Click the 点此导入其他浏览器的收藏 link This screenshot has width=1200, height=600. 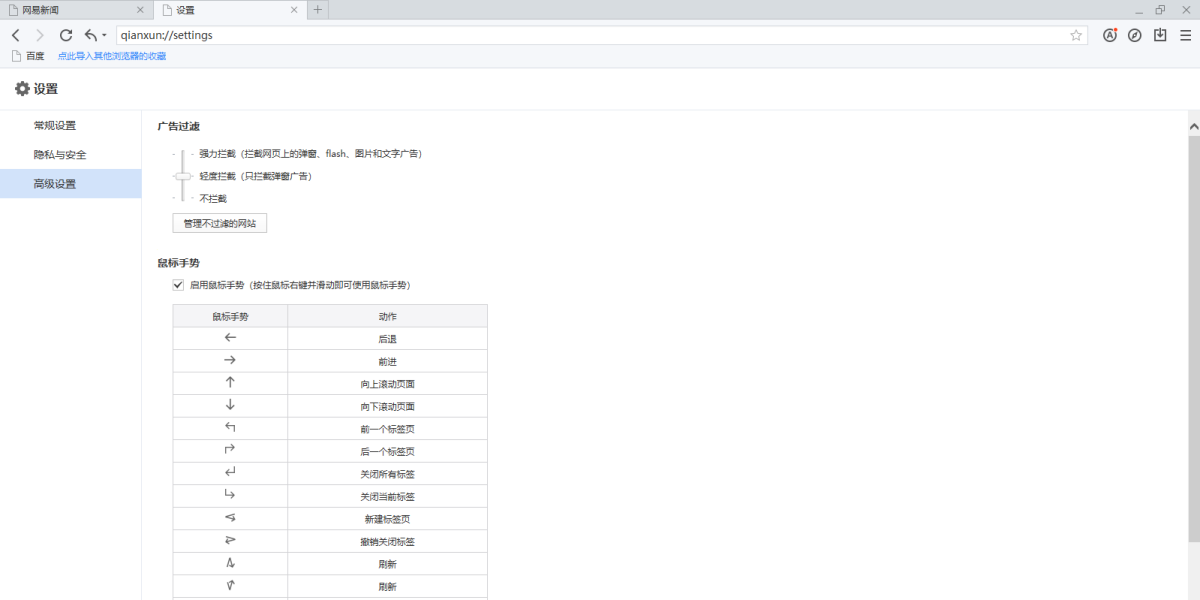tap(112, 56)
